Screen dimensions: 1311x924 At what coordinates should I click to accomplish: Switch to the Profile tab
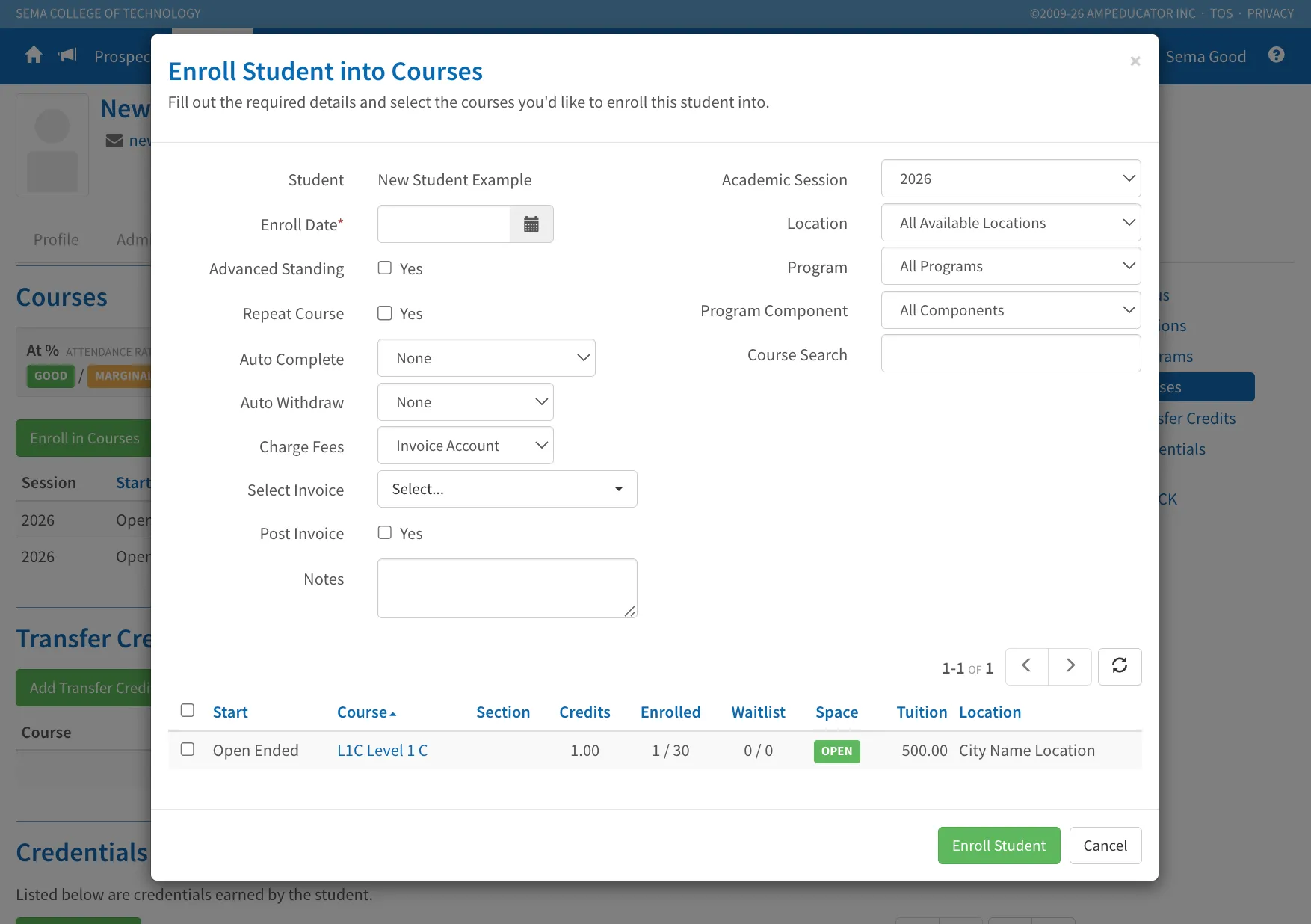click(x=56, y=240)
